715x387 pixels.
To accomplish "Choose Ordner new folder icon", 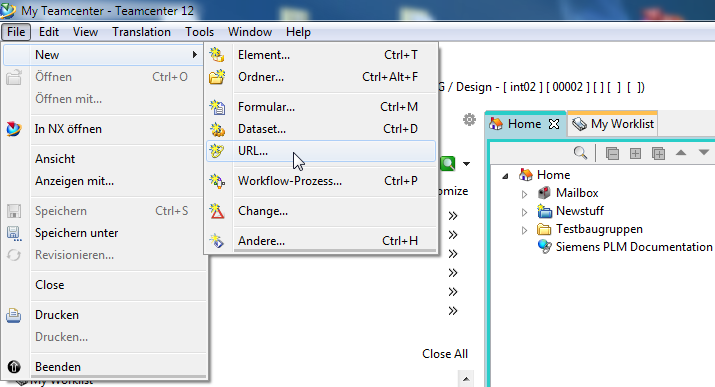I will (x=217, y=77).
